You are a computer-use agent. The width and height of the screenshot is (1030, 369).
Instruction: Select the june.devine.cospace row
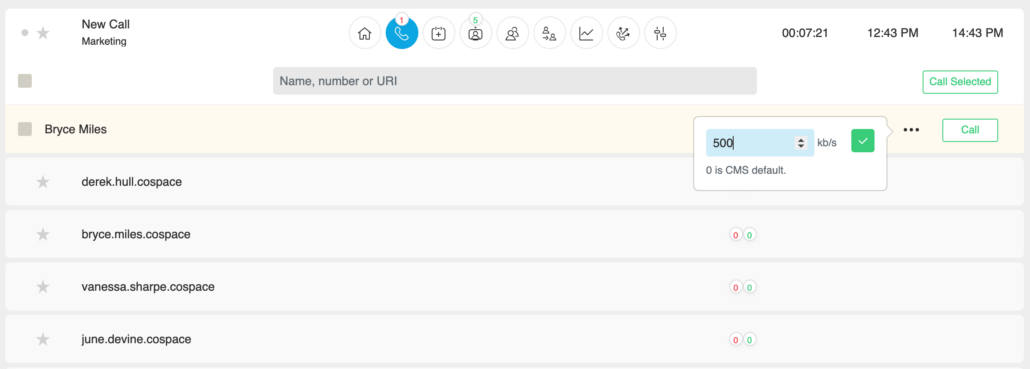[x=514, y=339]
